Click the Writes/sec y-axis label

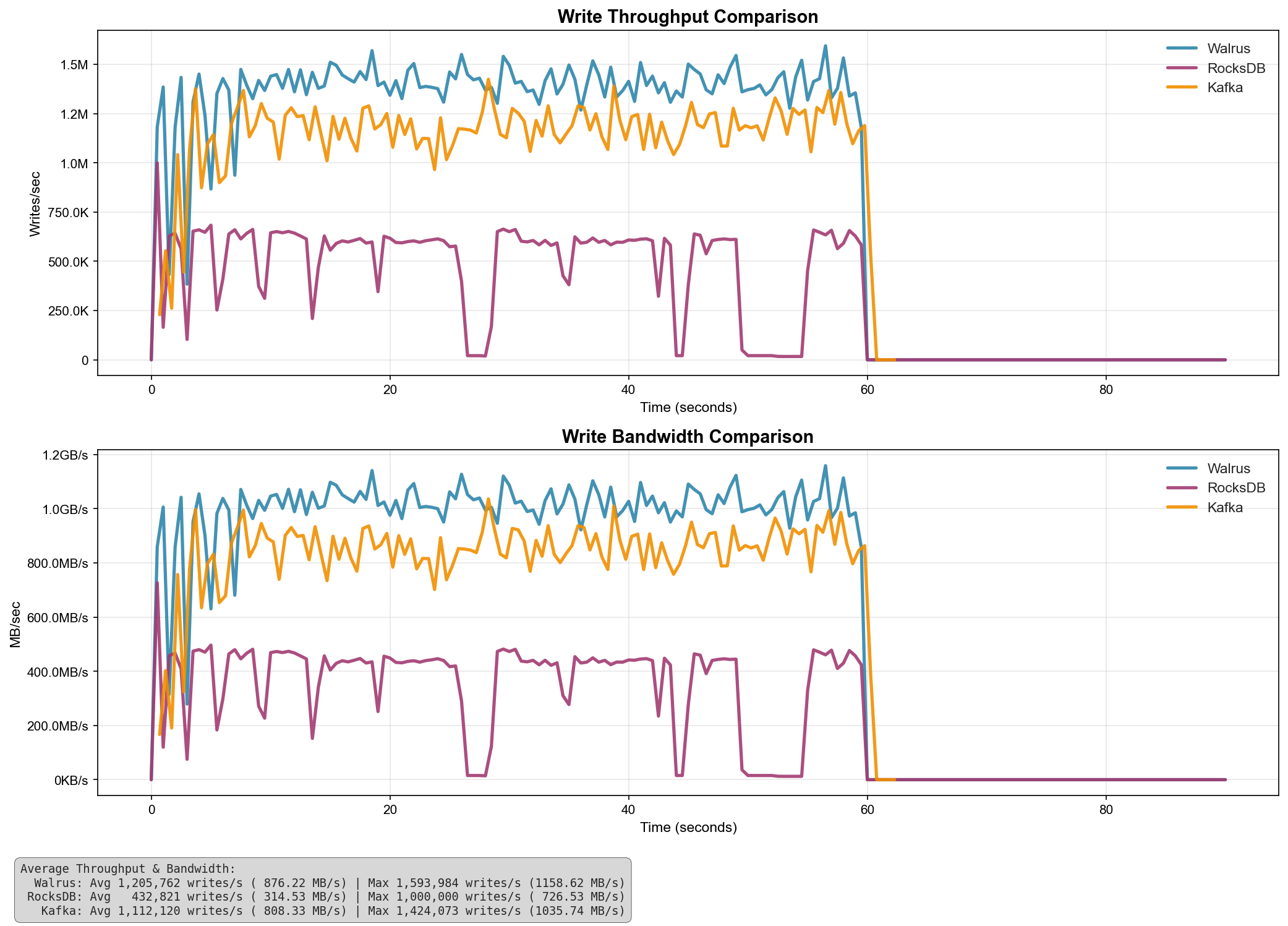35,204
